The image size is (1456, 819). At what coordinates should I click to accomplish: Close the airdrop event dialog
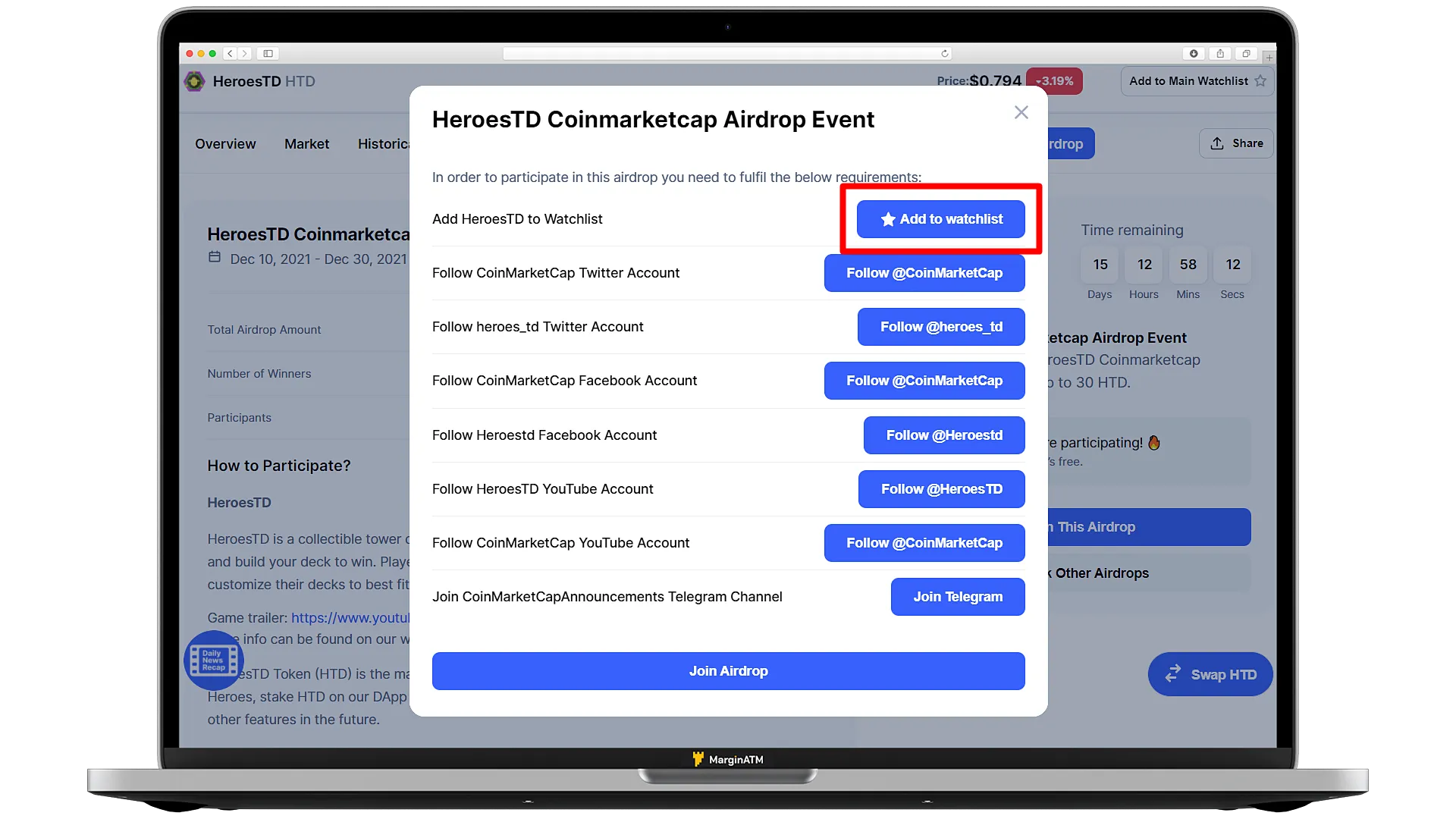1021,112
